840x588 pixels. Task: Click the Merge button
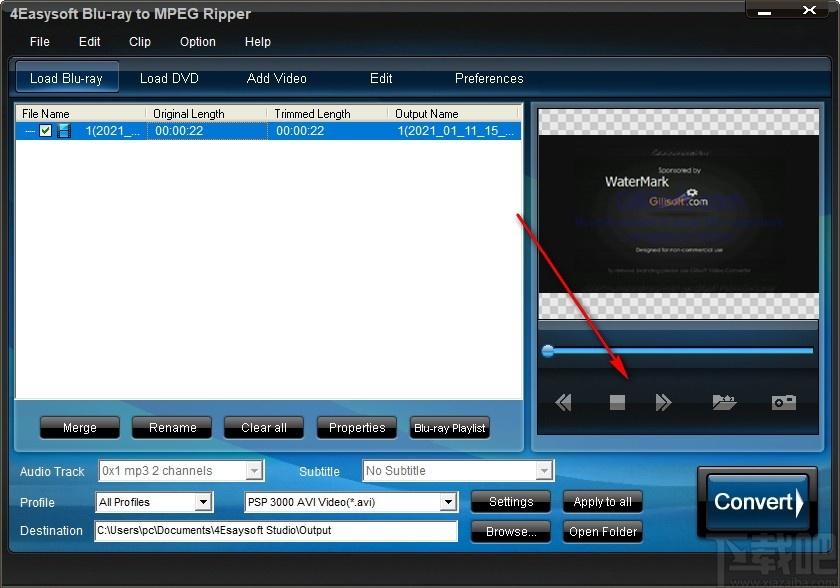[x=80, y=427]
